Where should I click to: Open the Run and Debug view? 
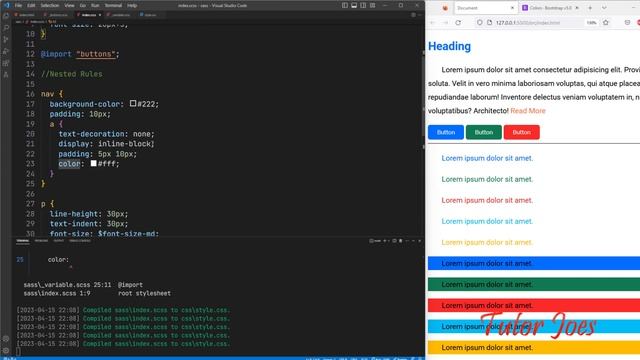[x=6, y=51]
